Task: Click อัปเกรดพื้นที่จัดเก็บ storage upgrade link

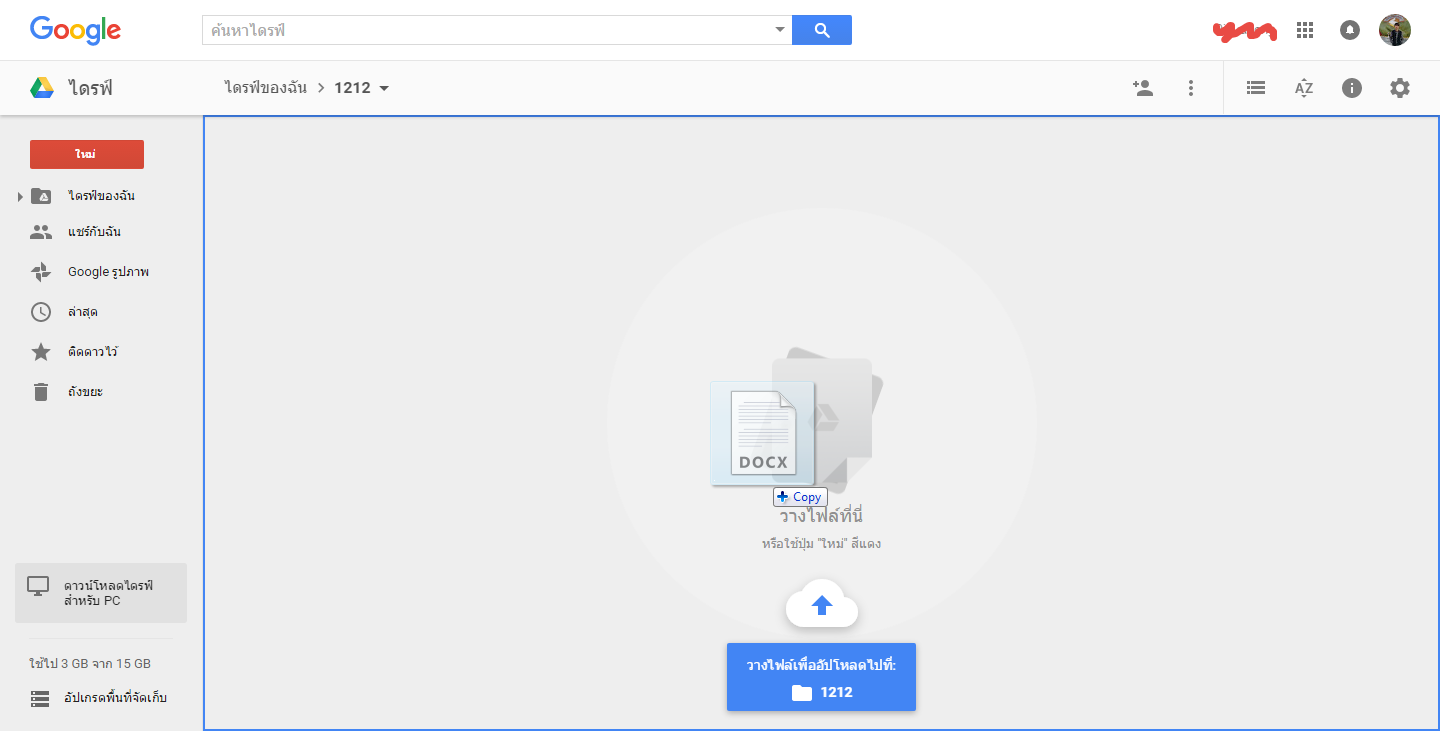Action: coord(114,698)
